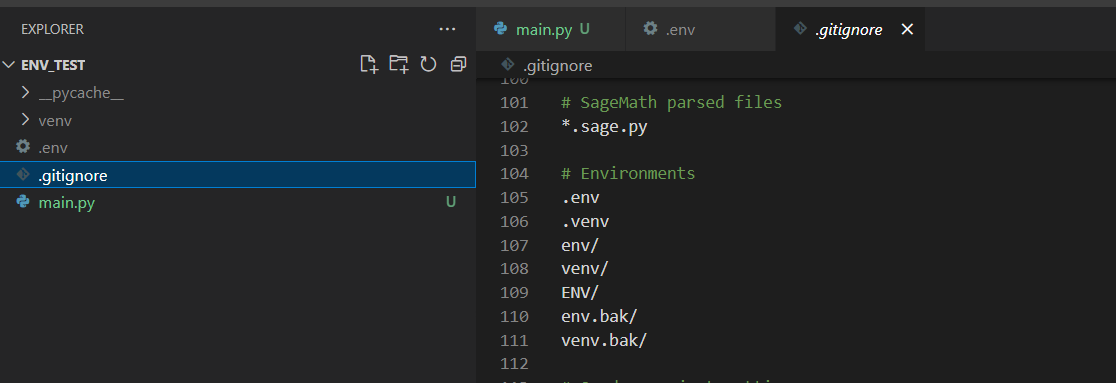This screenshot has width=1116, height=383.
Task: Click the U untracked badge beside main.py
Action: tap(451, 202)
